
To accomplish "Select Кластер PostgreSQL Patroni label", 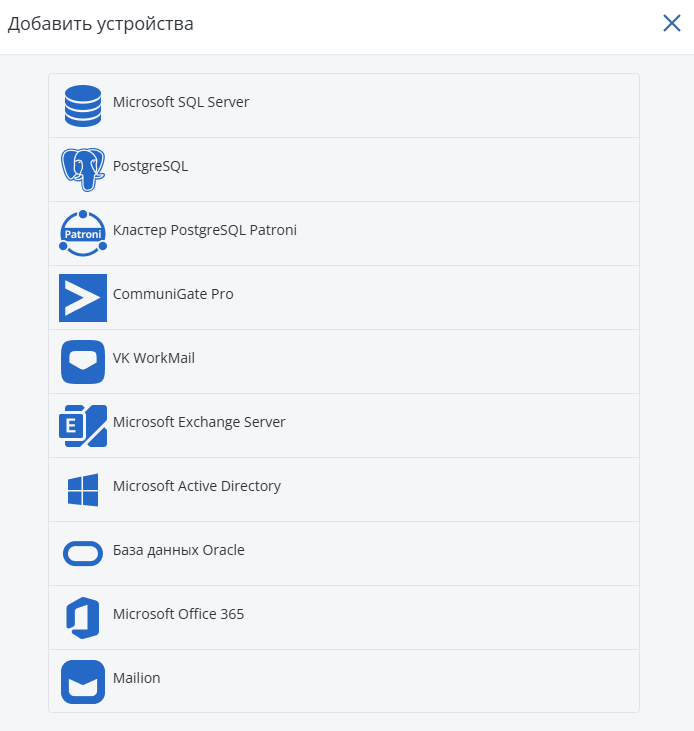I will 205,230.
